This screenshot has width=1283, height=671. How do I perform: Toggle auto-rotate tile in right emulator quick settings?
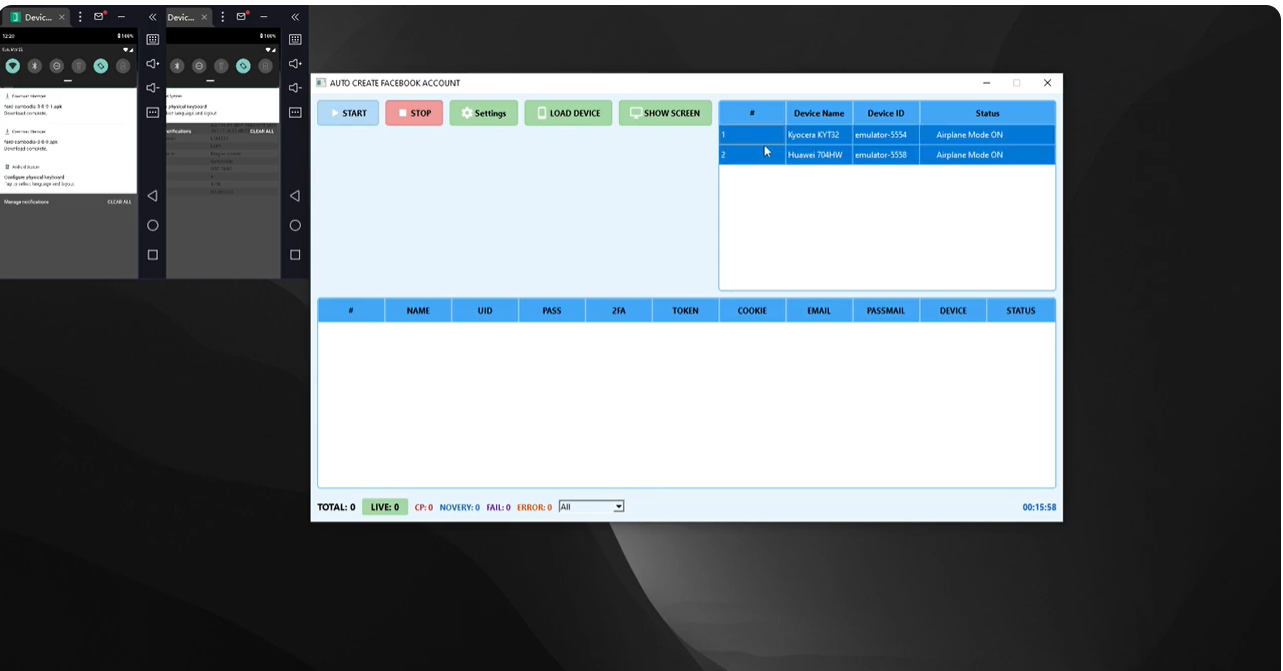(x=243, y=66)
